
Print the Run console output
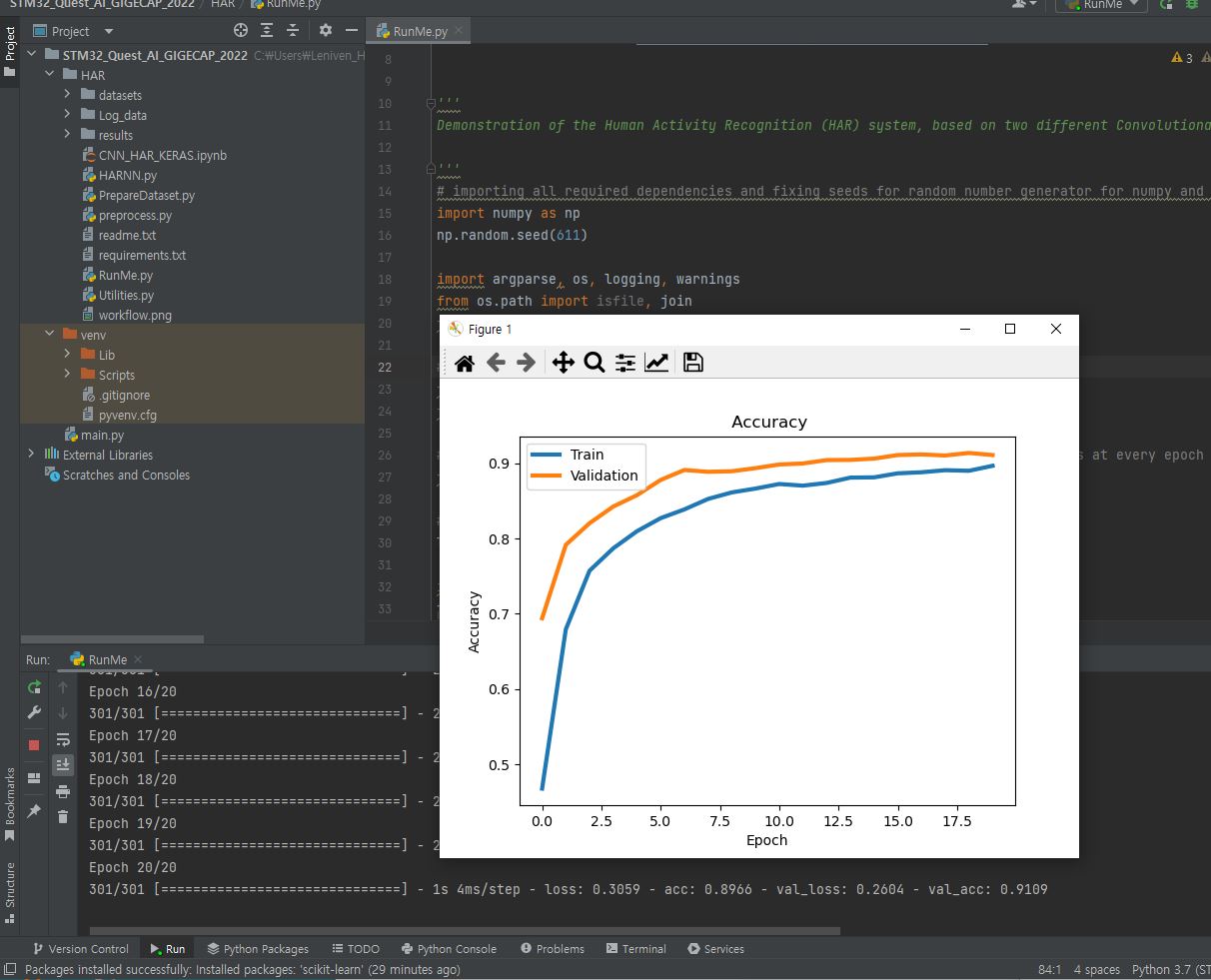click(63, 791)
